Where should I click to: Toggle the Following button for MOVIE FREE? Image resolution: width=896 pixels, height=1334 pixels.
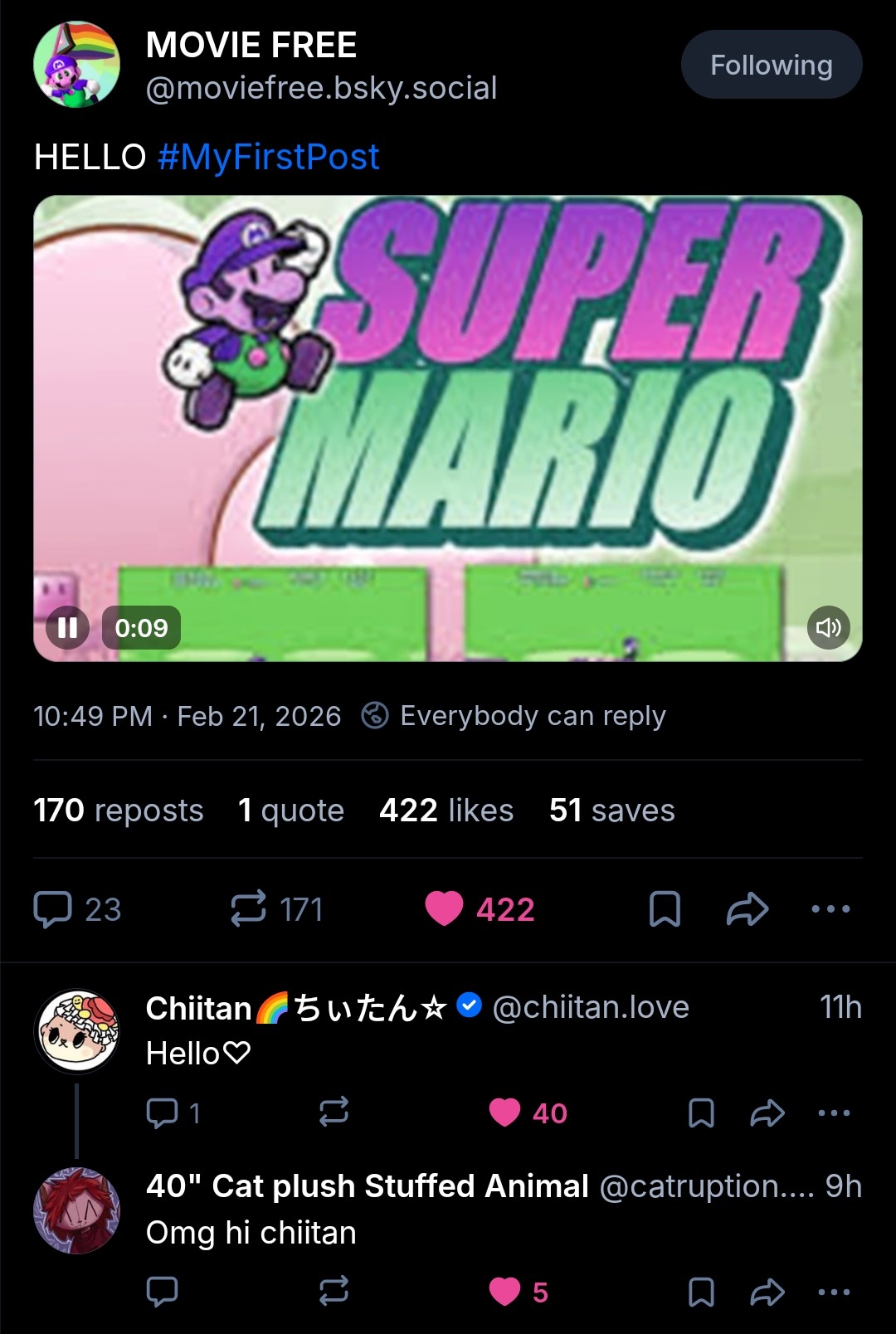771,65
